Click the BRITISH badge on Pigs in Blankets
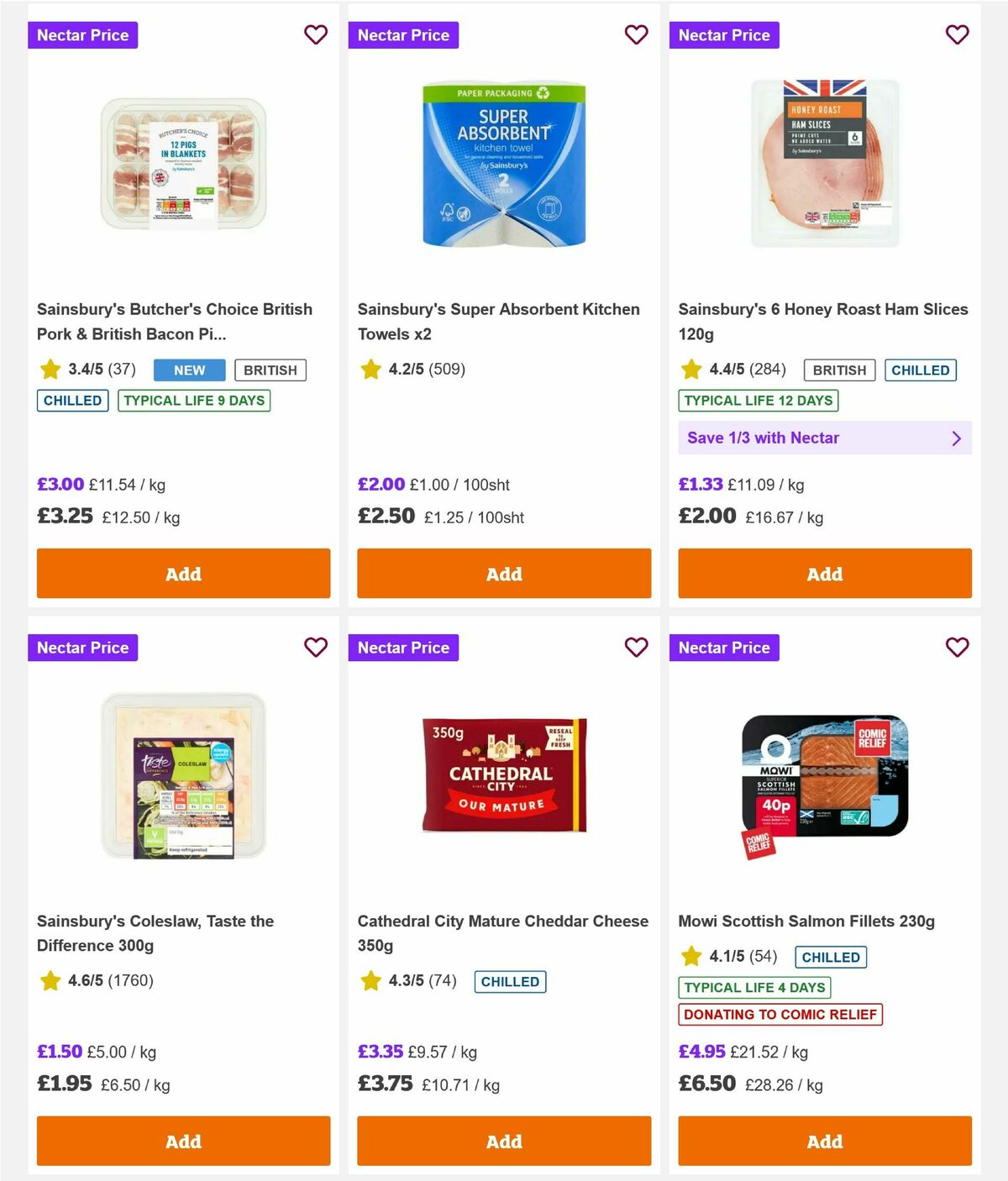 click(x=270, y=370)
